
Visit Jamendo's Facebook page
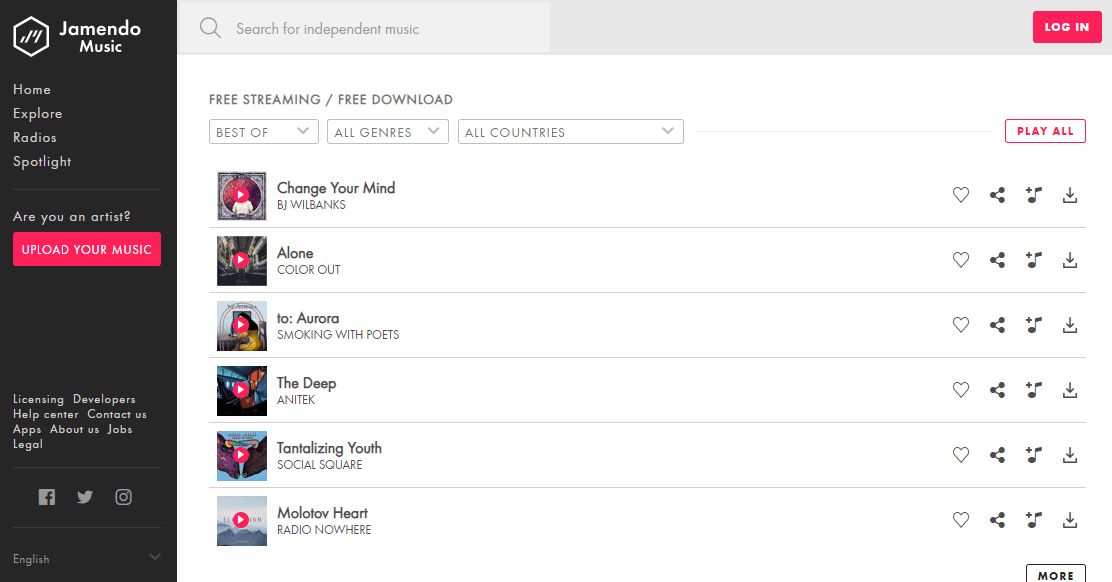pyautogui.click(x=46, y=496)
